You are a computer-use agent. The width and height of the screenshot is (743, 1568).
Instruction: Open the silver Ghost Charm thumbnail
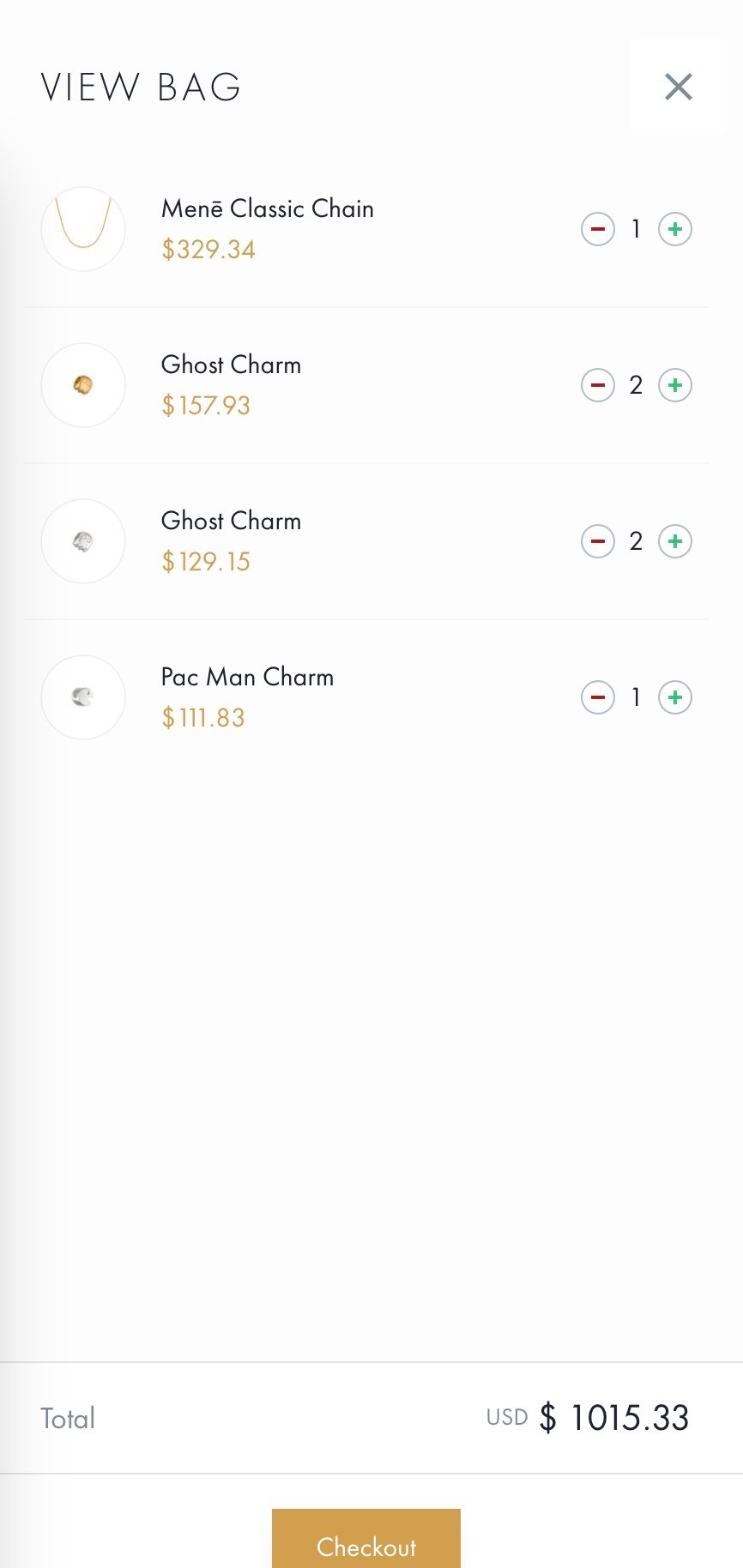pyautogui.click(x=83, y=541)
